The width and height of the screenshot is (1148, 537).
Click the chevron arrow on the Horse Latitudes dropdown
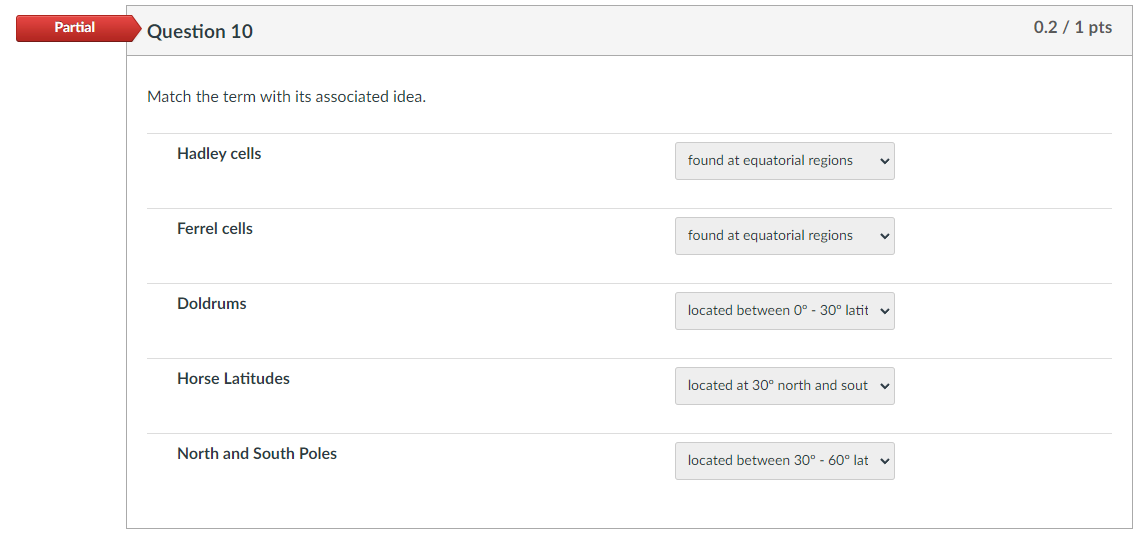point(884,386)
